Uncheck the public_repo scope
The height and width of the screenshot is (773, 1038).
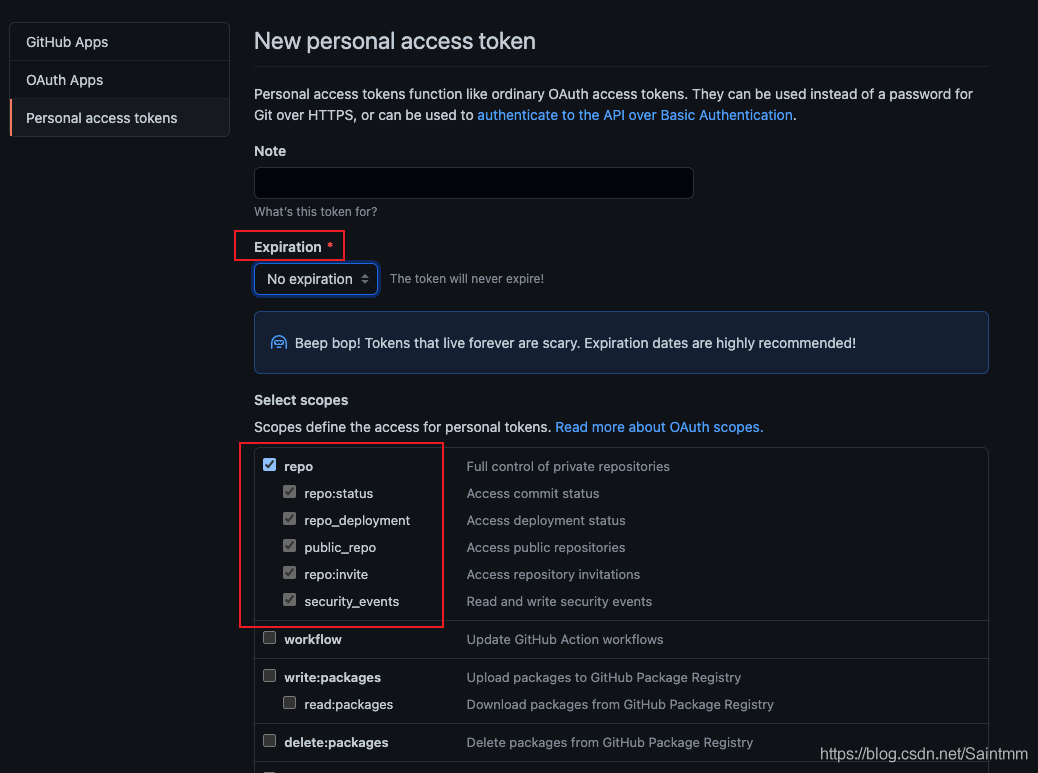(x=289, y=546)
